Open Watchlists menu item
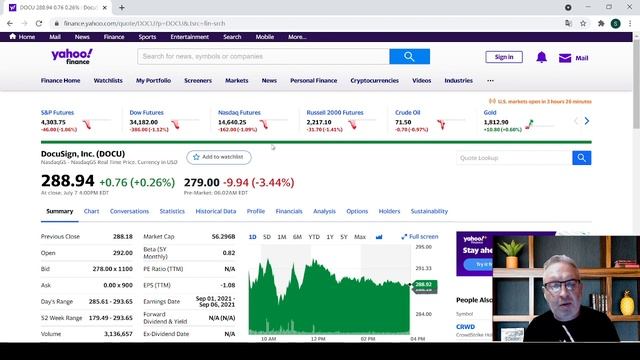640x360 pixels. [108, 81]
